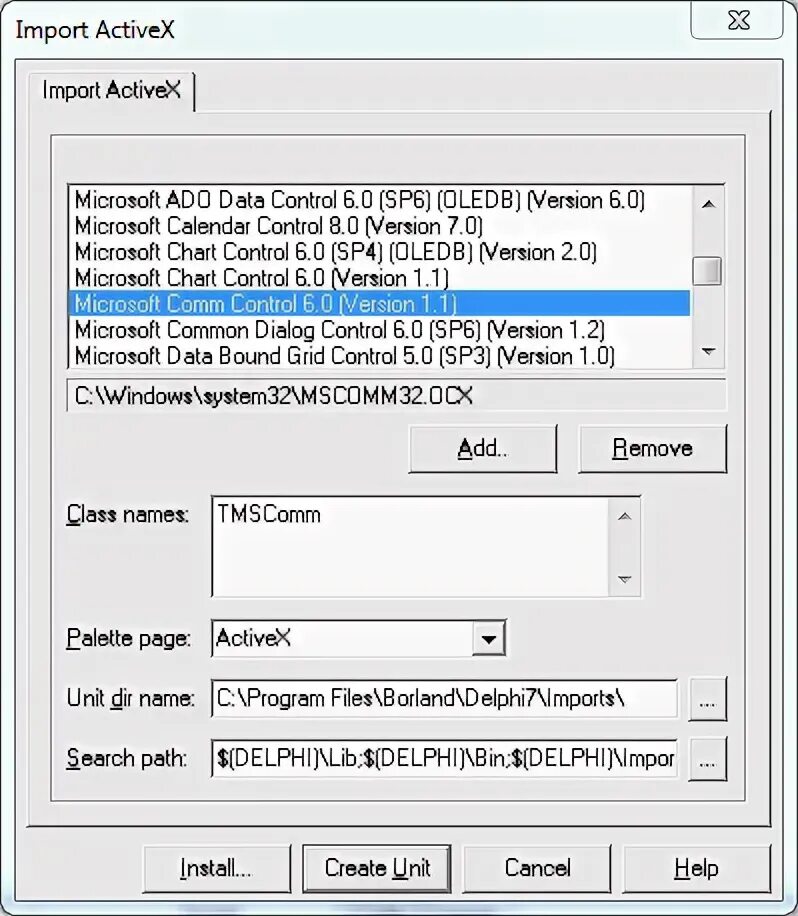Click the control list scroll up arrow
The width and height of the screenshot is (798, 916).
(x=709, y=204)
